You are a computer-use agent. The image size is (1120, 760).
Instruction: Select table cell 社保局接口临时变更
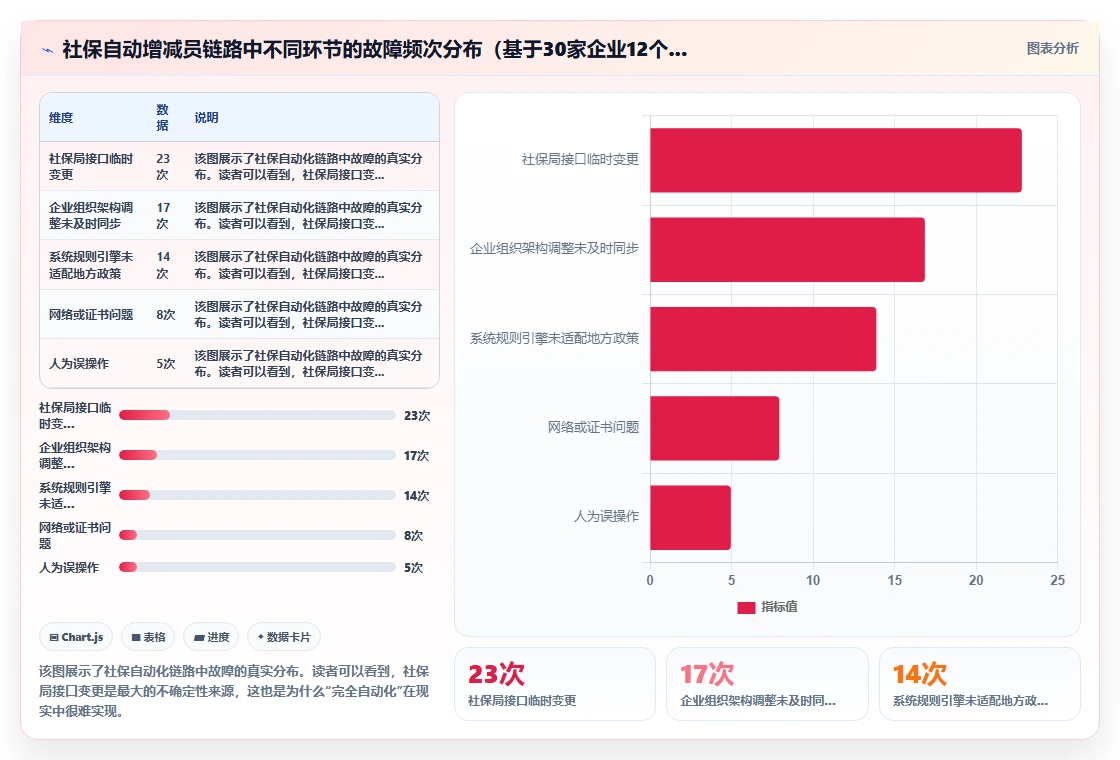click(91, 166)
